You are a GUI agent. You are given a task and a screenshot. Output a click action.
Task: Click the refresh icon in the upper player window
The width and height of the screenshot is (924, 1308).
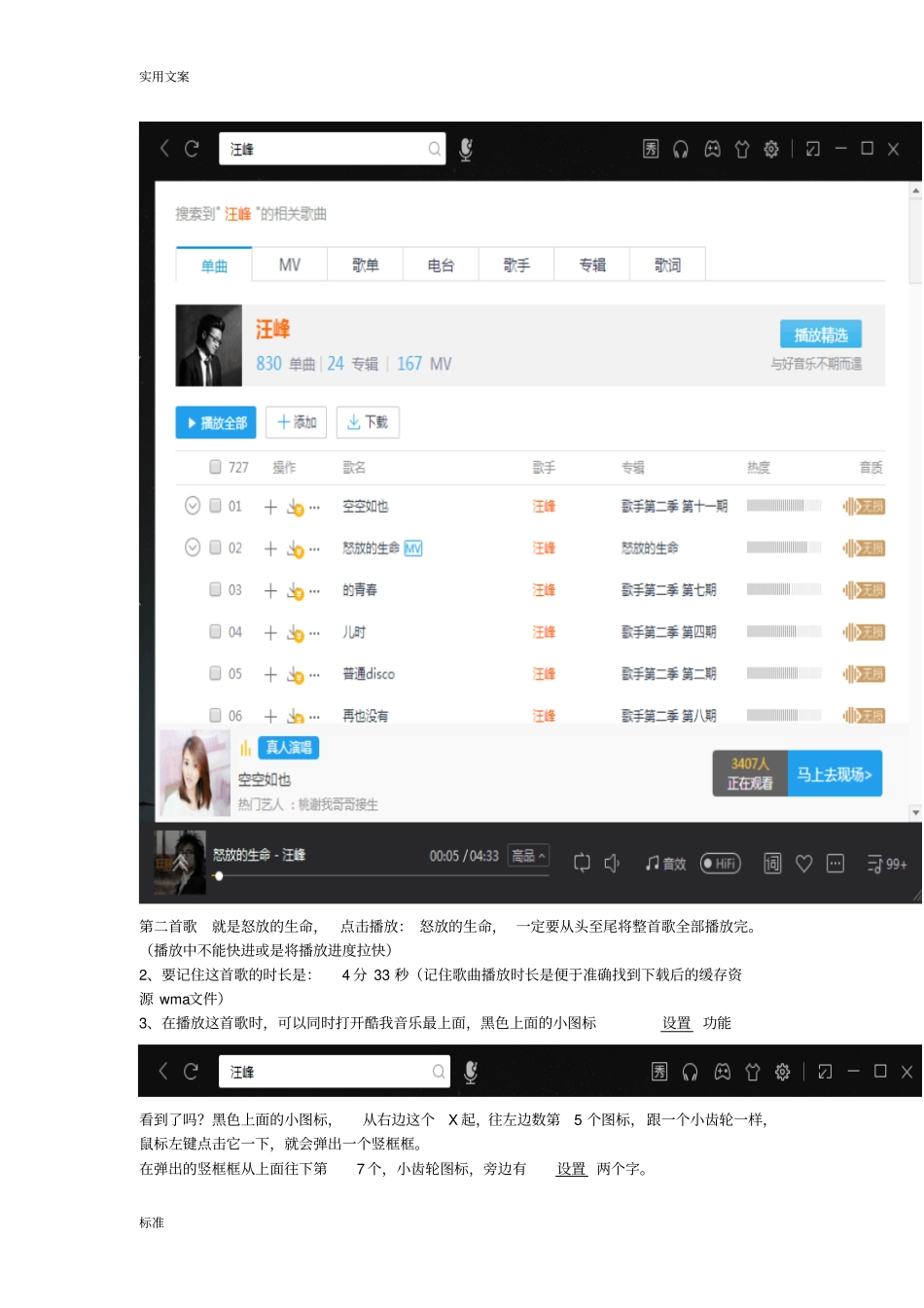tap(192, 149)
